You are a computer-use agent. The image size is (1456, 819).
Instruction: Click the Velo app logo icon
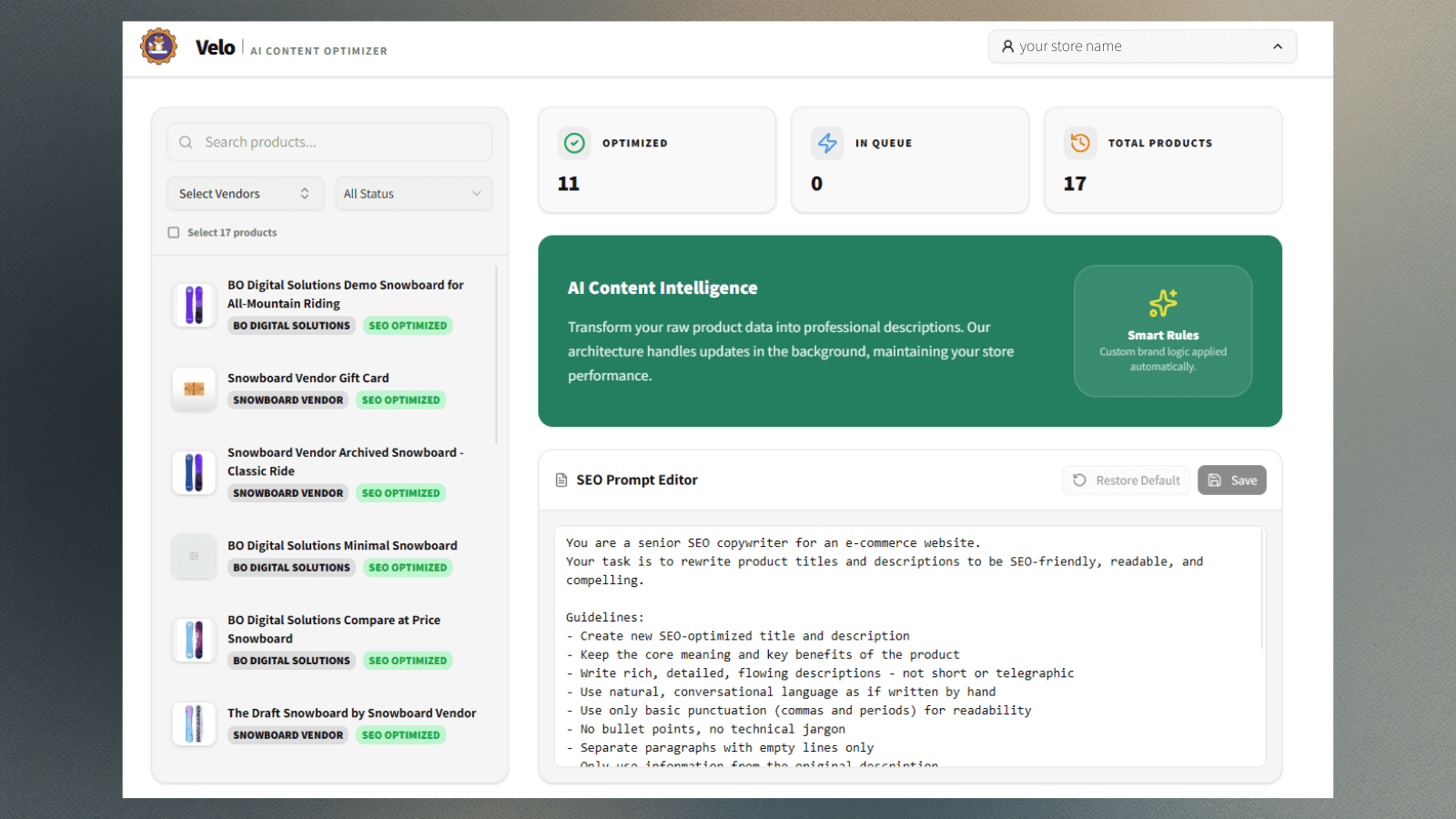click(158, 46)
